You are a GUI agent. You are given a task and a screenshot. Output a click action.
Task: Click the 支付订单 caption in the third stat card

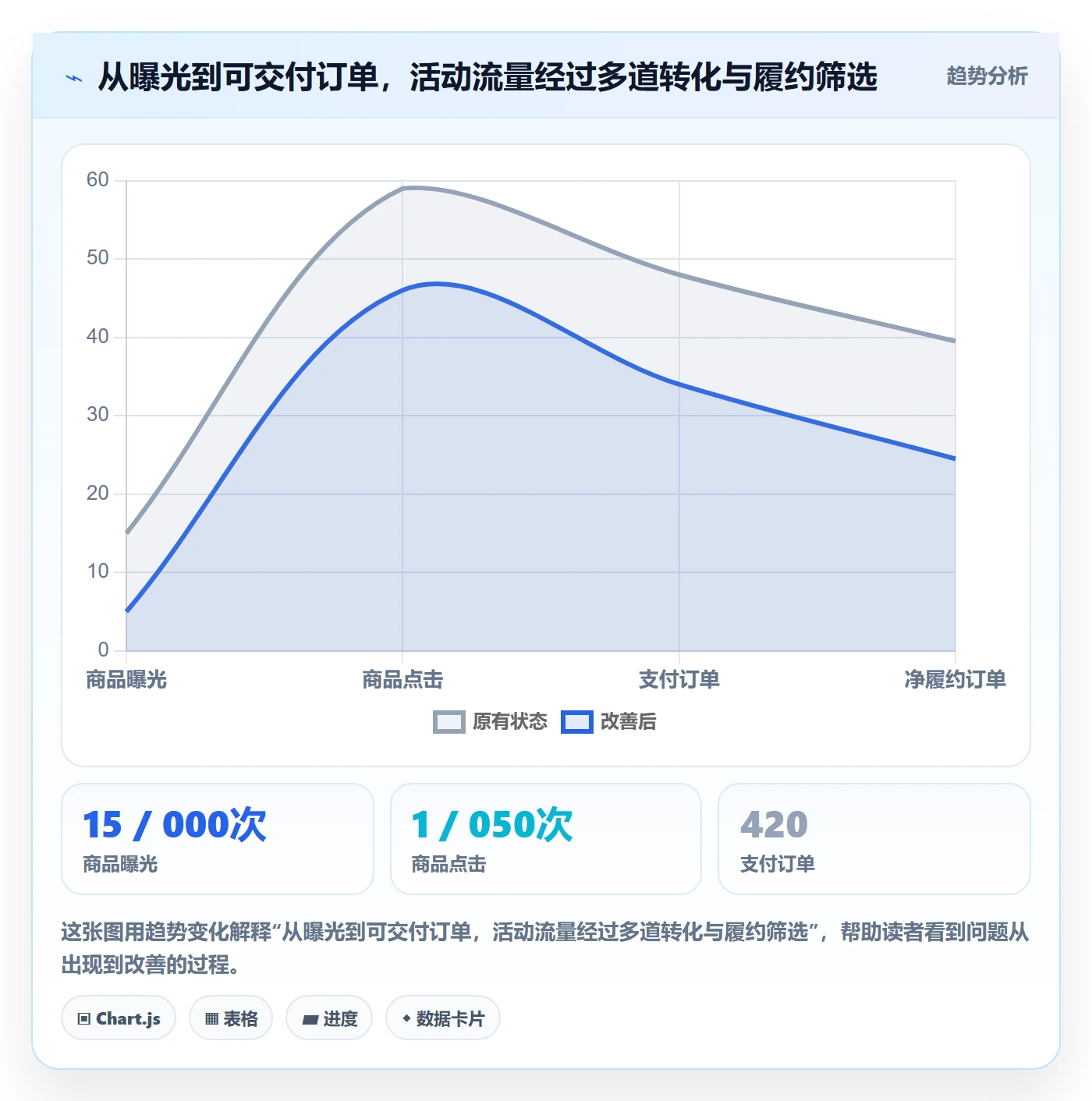tap(777, 864)
